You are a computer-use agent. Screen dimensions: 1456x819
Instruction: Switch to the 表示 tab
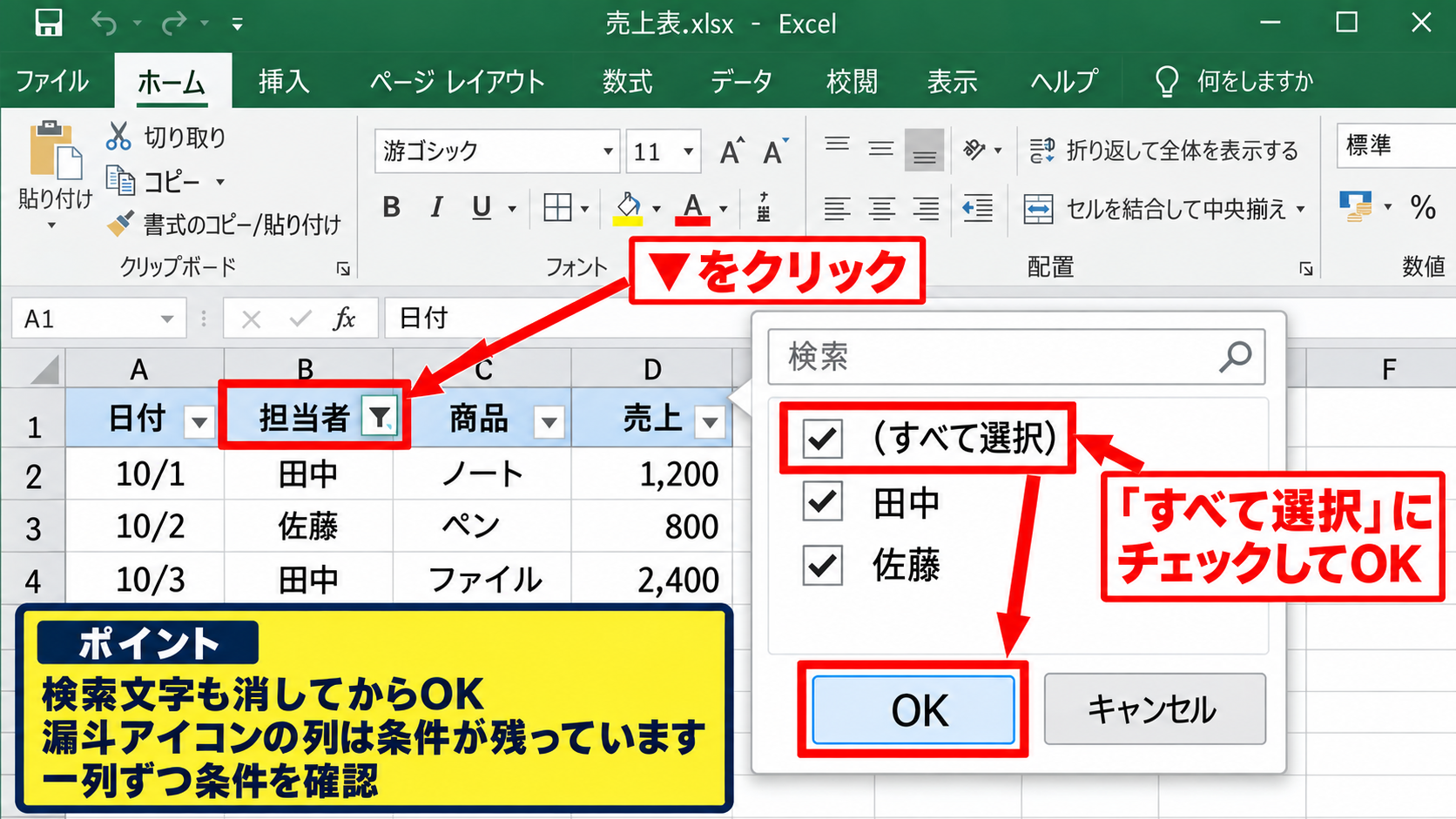click(952, 81)
